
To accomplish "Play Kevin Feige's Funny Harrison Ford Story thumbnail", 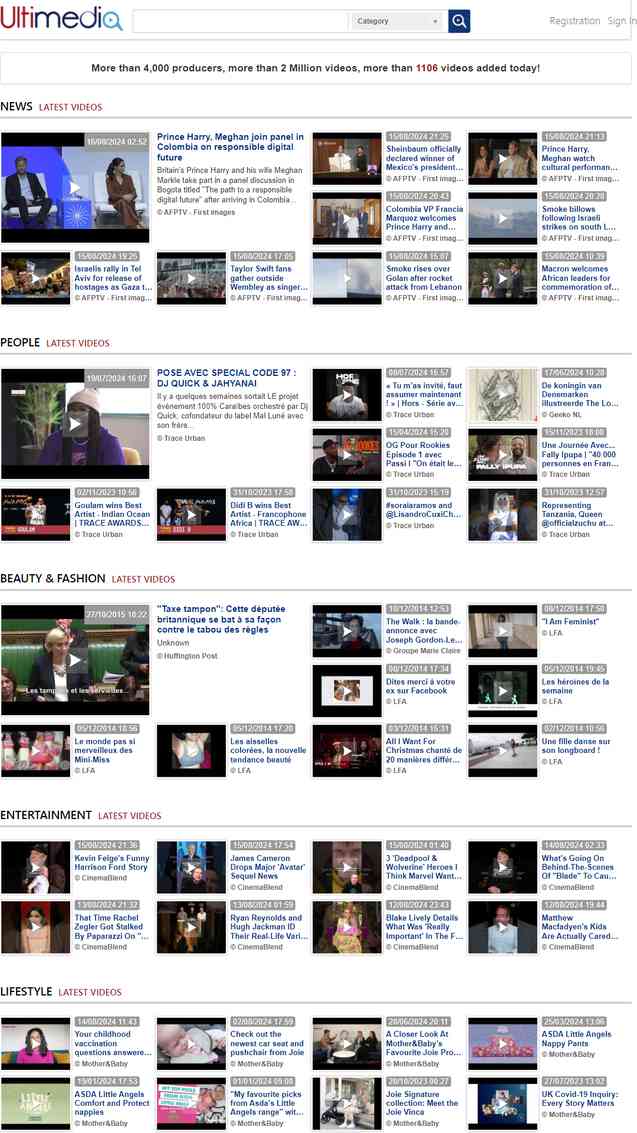I will pyautogui.click(x=35, y=867).
